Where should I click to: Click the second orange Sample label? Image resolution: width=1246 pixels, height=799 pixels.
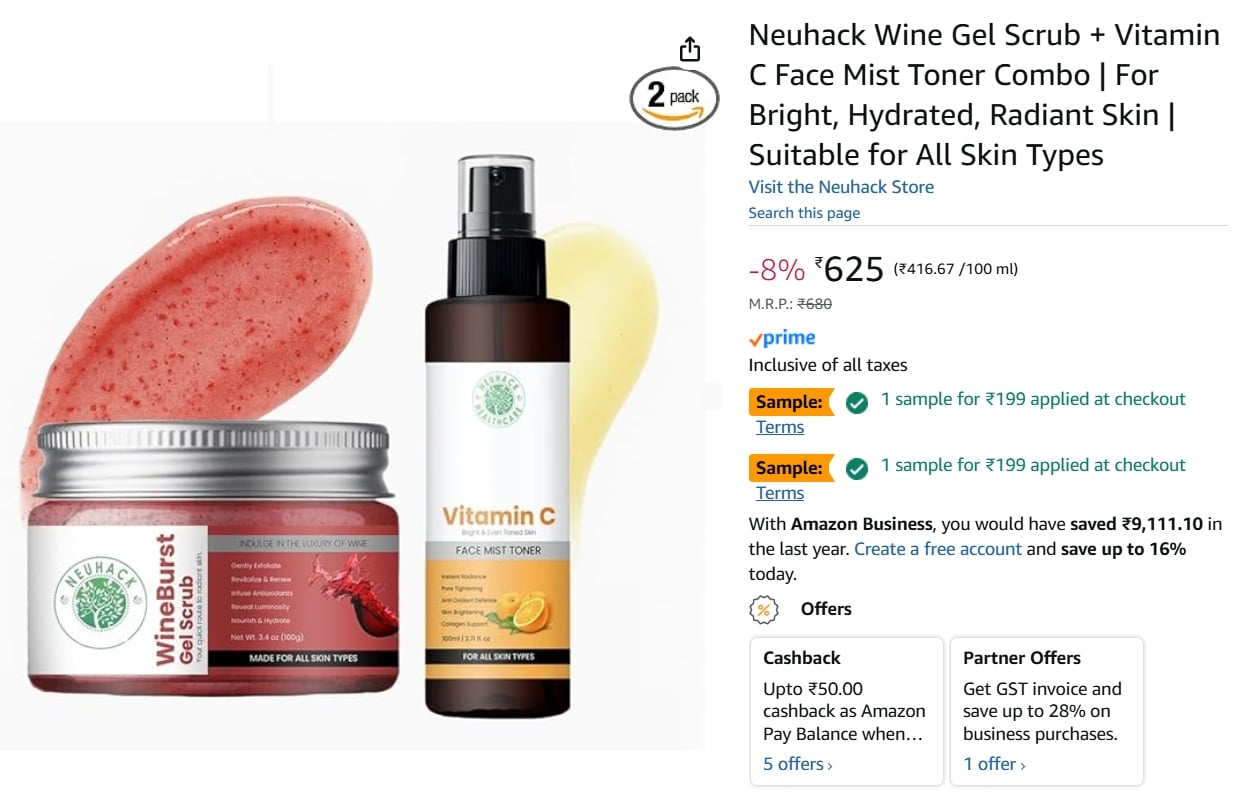(791, 468)
